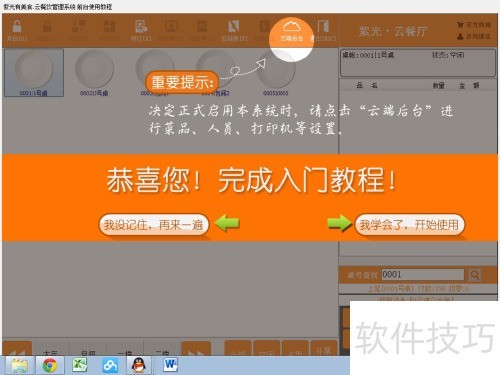Click the 金额 column header

point(469,86)
